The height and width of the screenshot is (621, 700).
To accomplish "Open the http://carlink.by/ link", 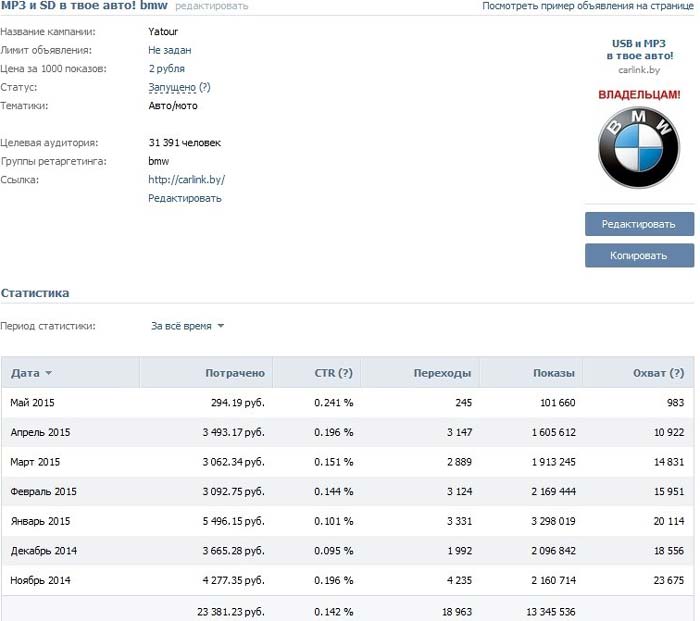I will coord(187,180).
